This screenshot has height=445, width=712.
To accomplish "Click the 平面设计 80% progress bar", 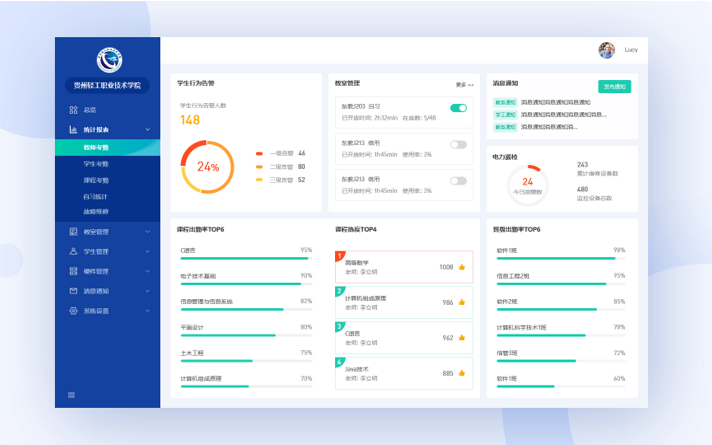I will [246, 335].
